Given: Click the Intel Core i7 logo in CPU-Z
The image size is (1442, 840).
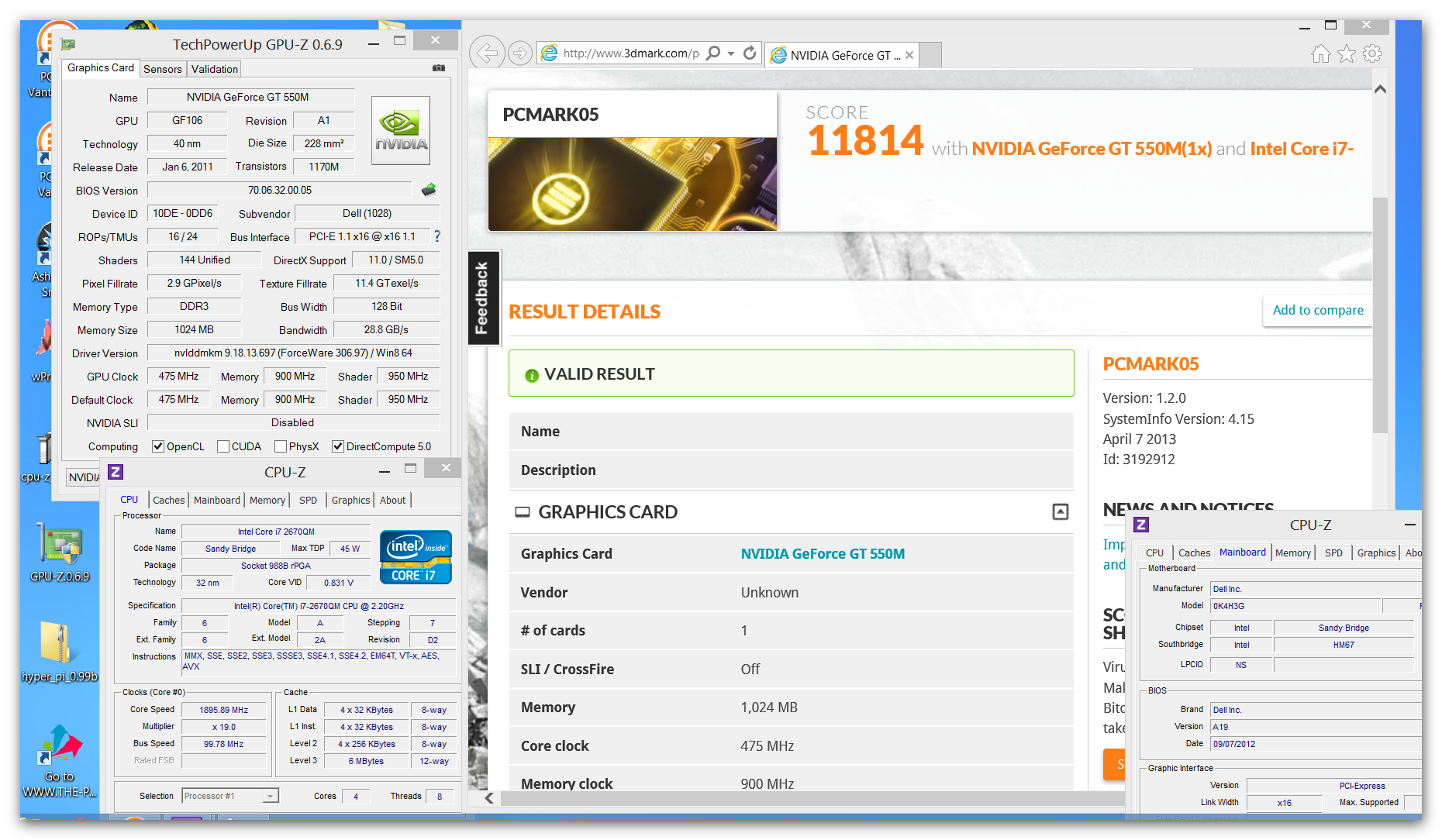Looking at the screenshot, I should 416,556.
